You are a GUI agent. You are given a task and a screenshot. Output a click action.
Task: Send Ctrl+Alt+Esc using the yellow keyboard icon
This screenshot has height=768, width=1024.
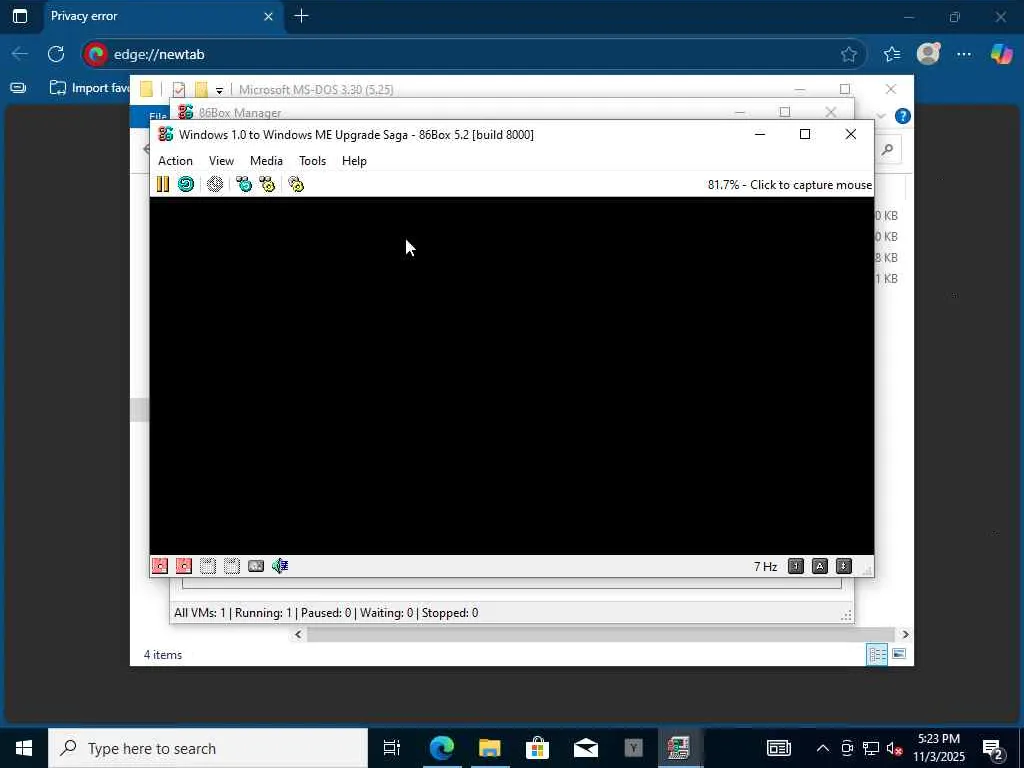(267, 184)
